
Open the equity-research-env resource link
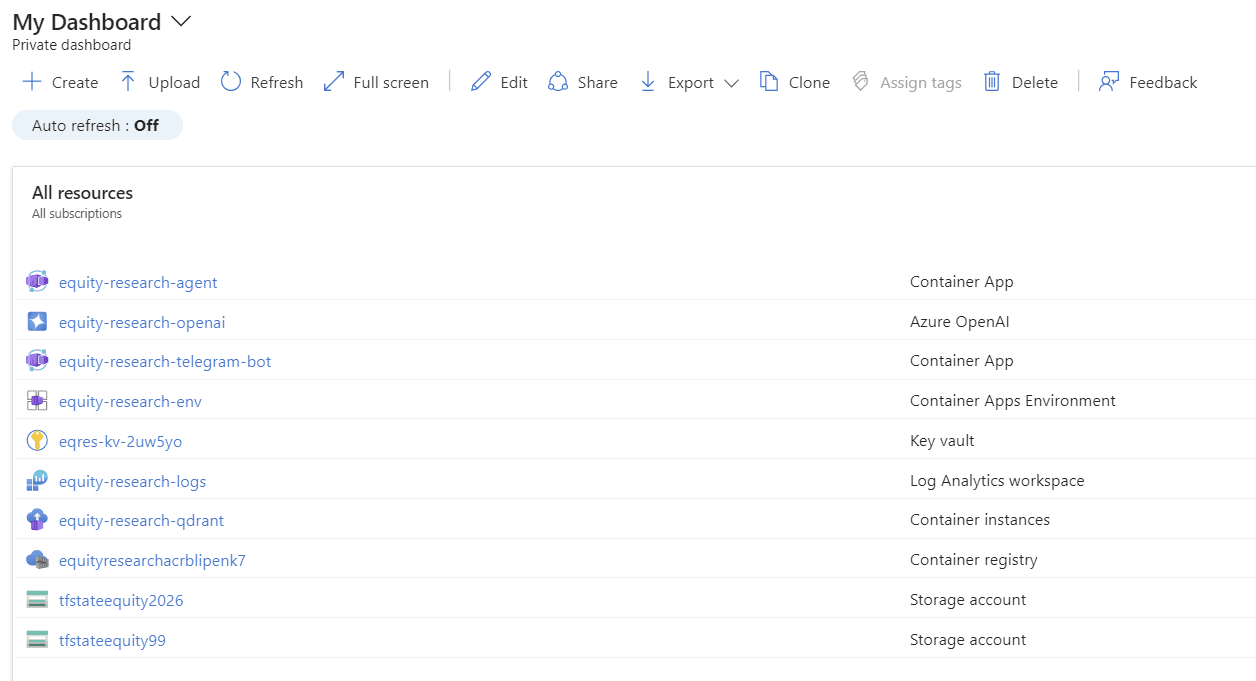coord(130,401)
